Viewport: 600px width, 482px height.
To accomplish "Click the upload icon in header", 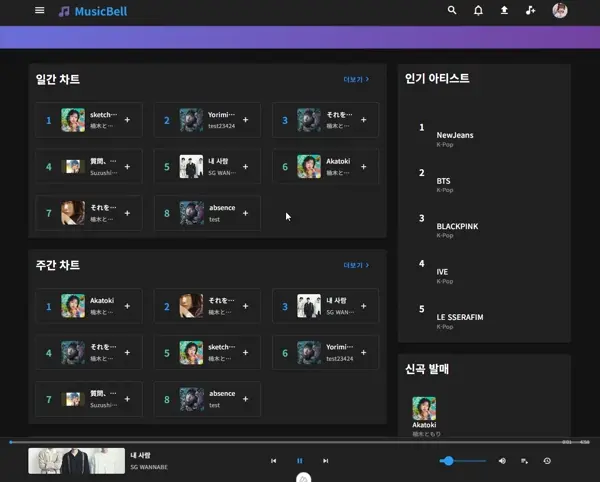I will (x=504, y=10).
